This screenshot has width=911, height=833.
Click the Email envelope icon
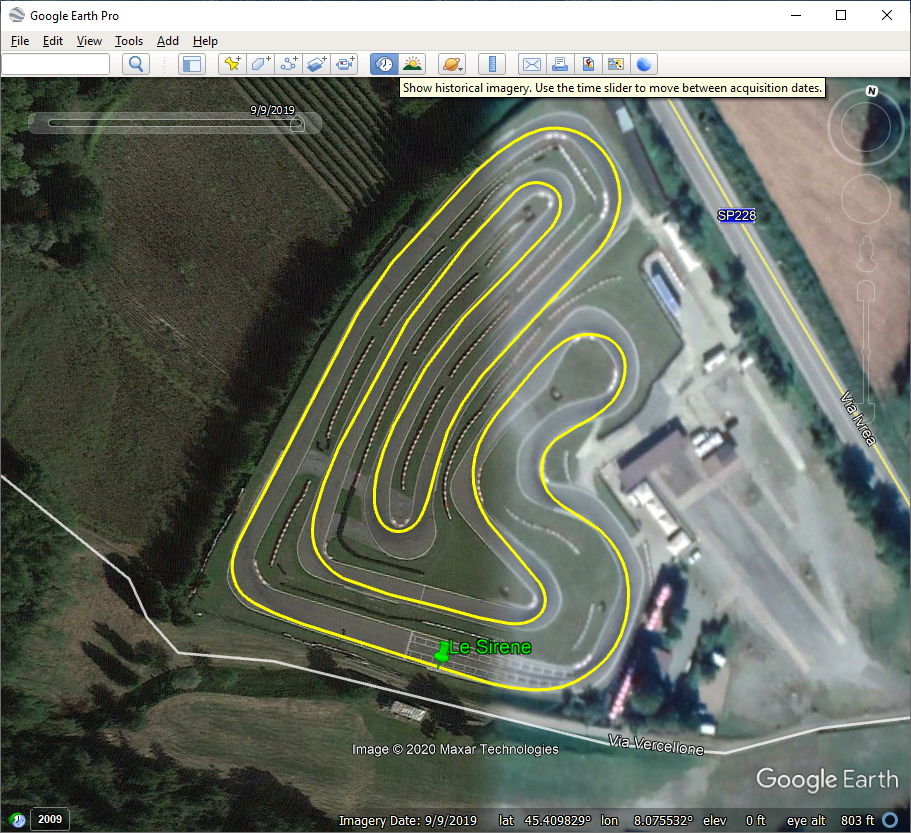click(x=532, y=64)
